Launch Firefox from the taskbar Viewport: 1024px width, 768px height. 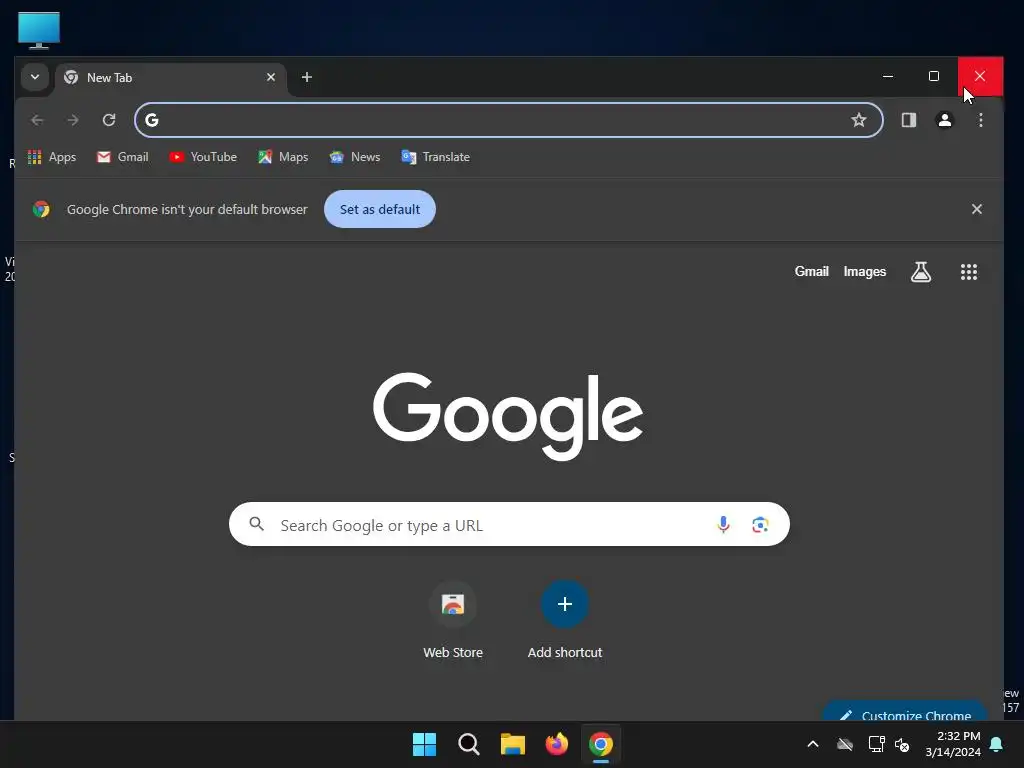556,744
